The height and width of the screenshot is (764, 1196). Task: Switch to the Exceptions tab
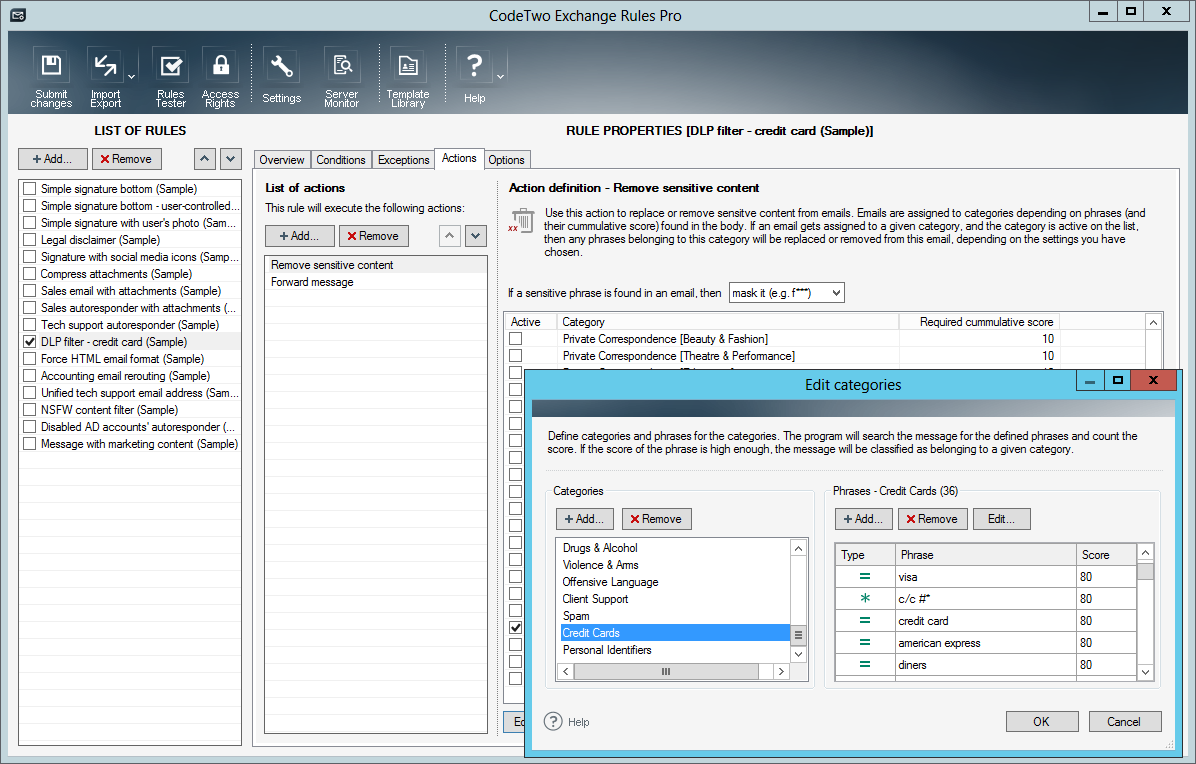coord(403,159)
